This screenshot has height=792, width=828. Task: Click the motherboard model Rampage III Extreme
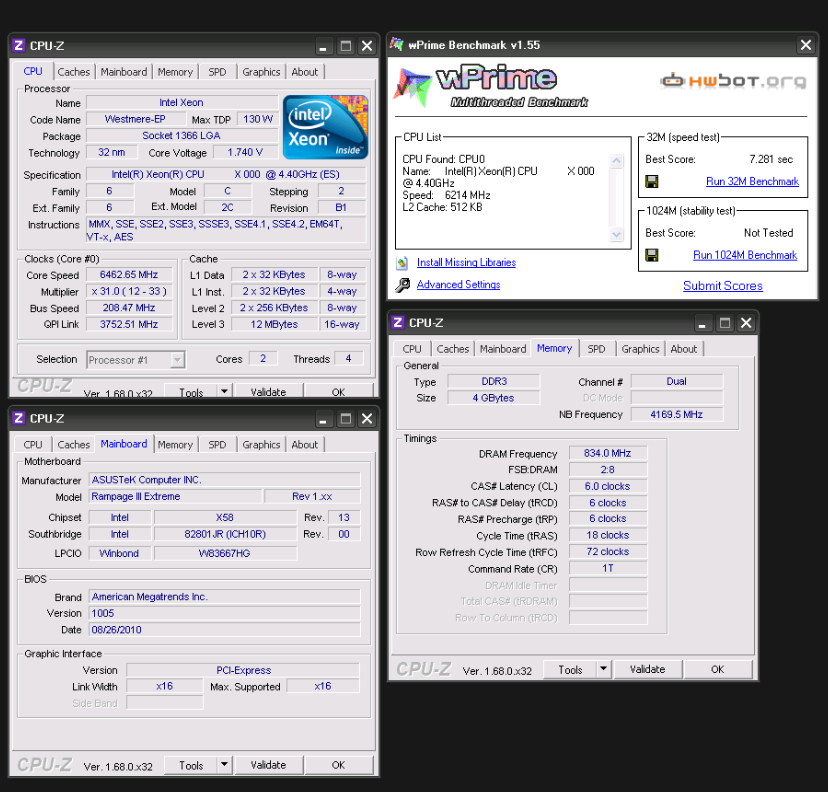click(175, 496)
